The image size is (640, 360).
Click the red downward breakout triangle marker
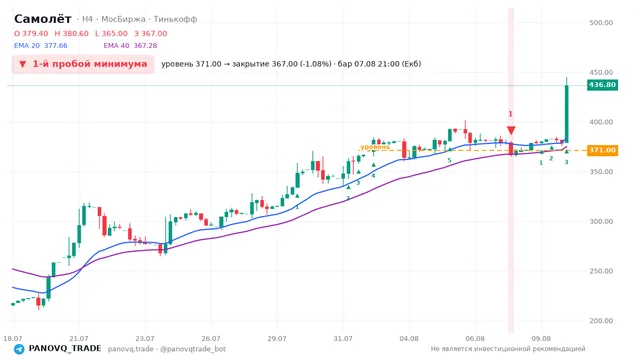point(511,131)
